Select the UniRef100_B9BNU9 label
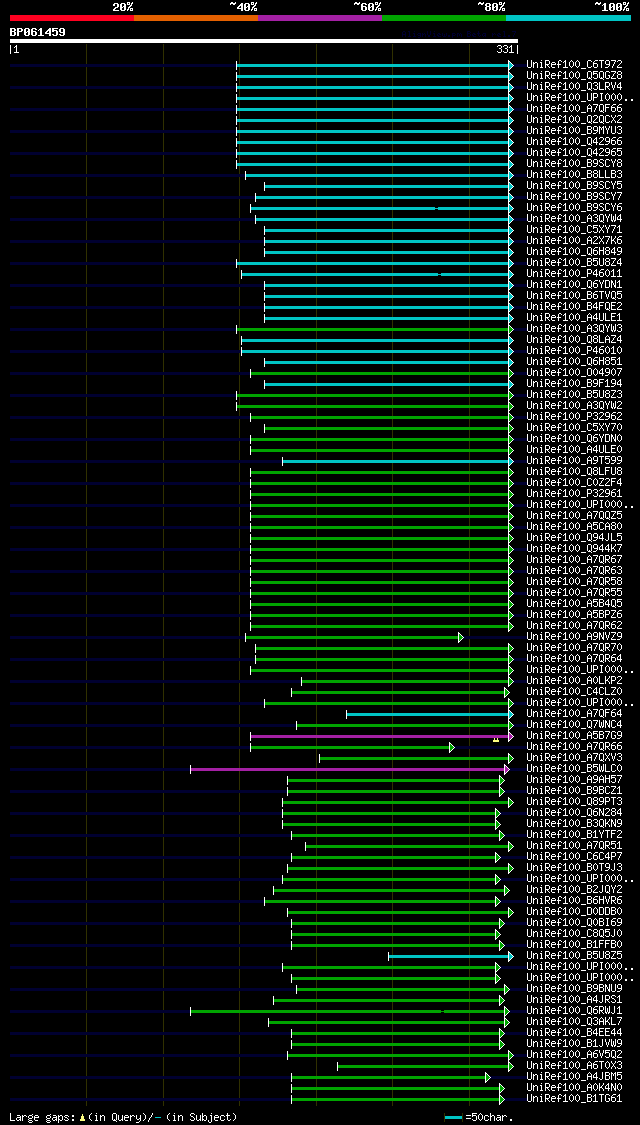 pyautogui.click(x=574, y=989)
